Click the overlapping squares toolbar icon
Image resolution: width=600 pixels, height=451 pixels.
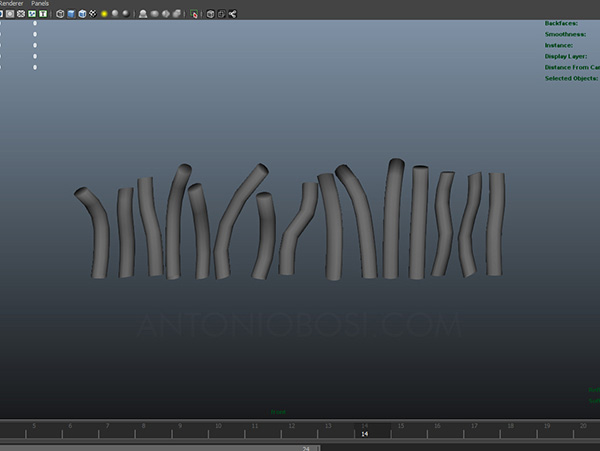point(221,14)
